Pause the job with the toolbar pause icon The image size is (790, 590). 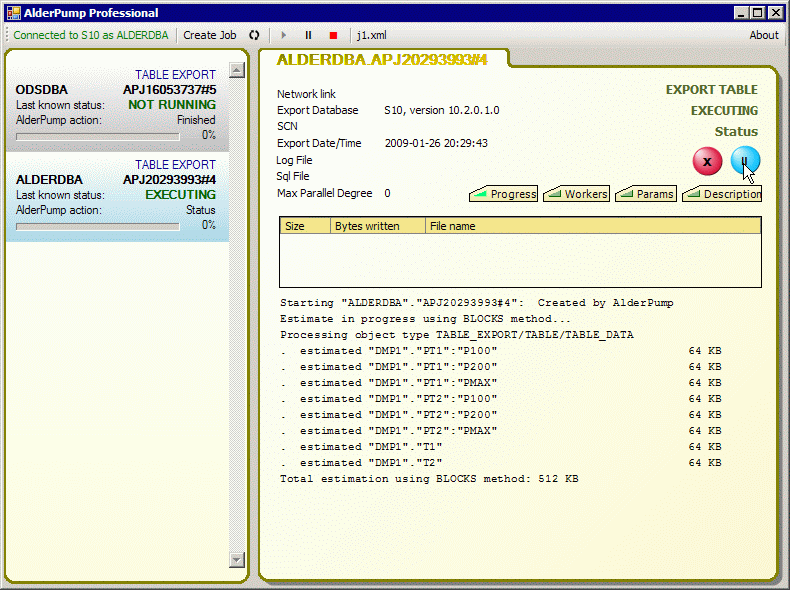click(x=308, y=35)
